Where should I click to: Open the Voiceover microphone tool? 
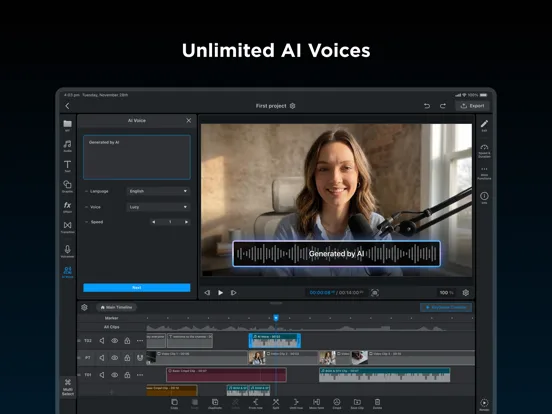[x=67, y=251]
